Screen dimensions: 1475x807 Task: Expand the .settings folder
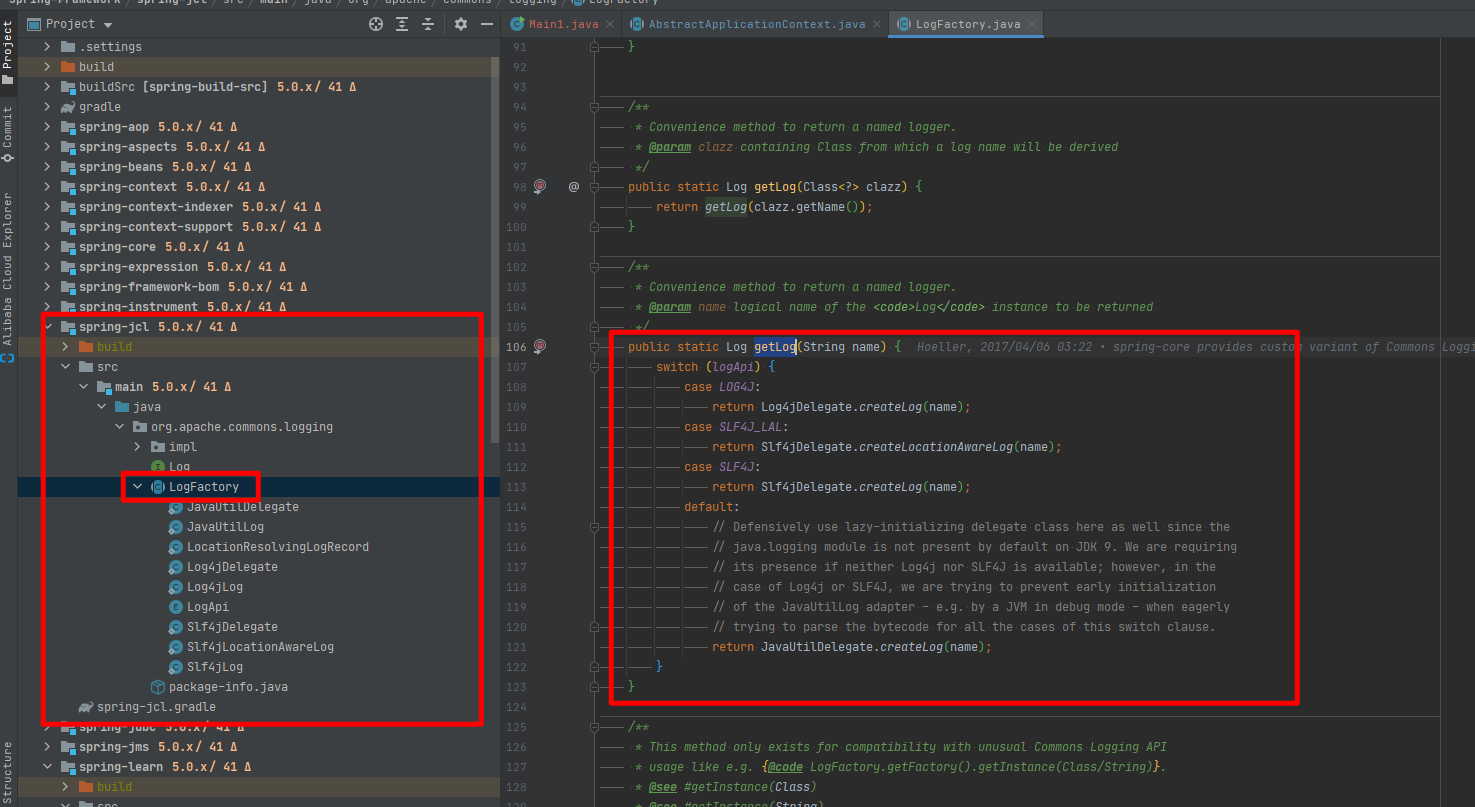click(x=47, y=47)
